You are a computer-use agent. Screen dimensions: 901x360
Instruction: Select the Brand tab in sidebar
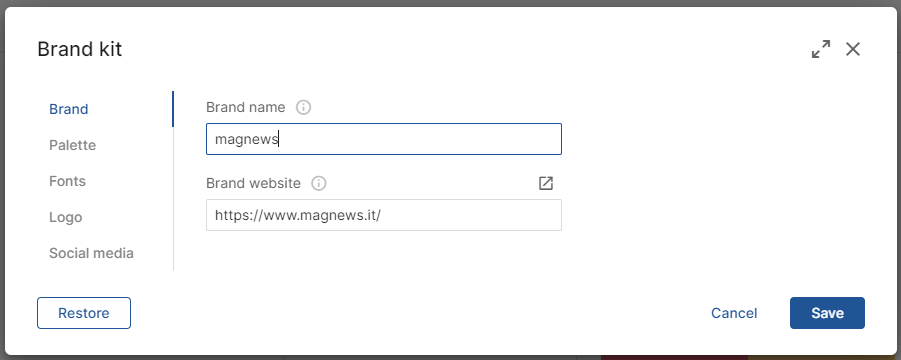pos(68,109)
